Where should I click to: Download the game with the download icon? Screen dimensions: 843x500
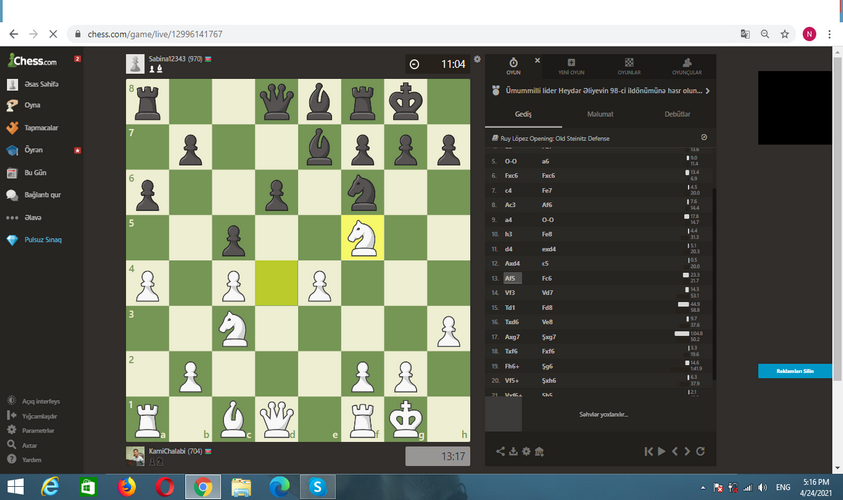click(x=513, y=452)
